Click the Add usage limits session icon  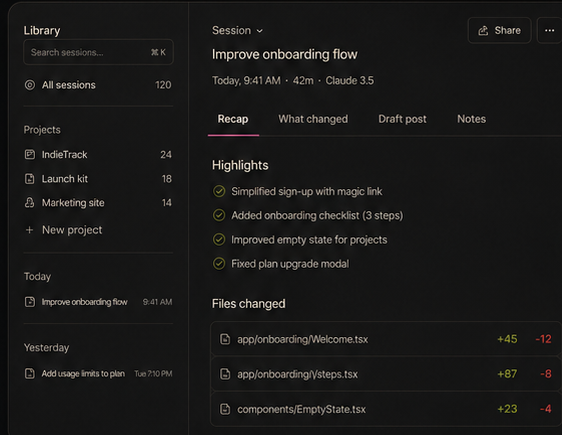click(30, 373)
